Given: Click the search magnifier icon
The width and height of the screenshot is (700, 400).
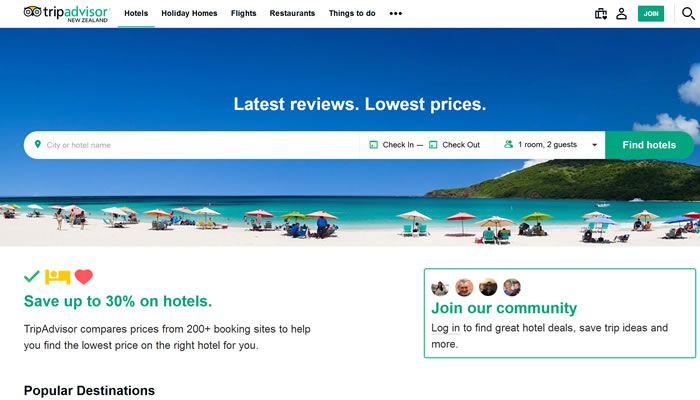Looking at the screenshot, I should point(688,13).
